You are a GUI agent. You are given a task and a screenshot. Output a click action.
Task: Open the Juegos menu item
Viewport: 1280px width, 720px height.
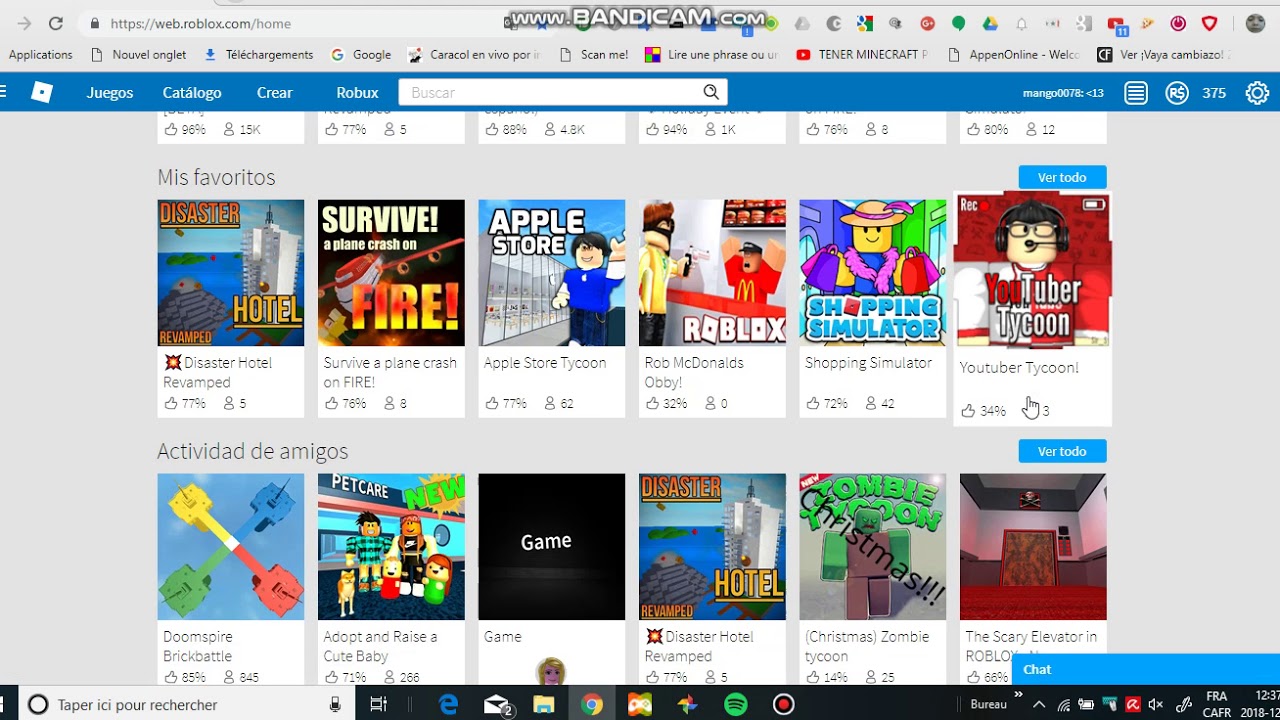coord(110,92)
